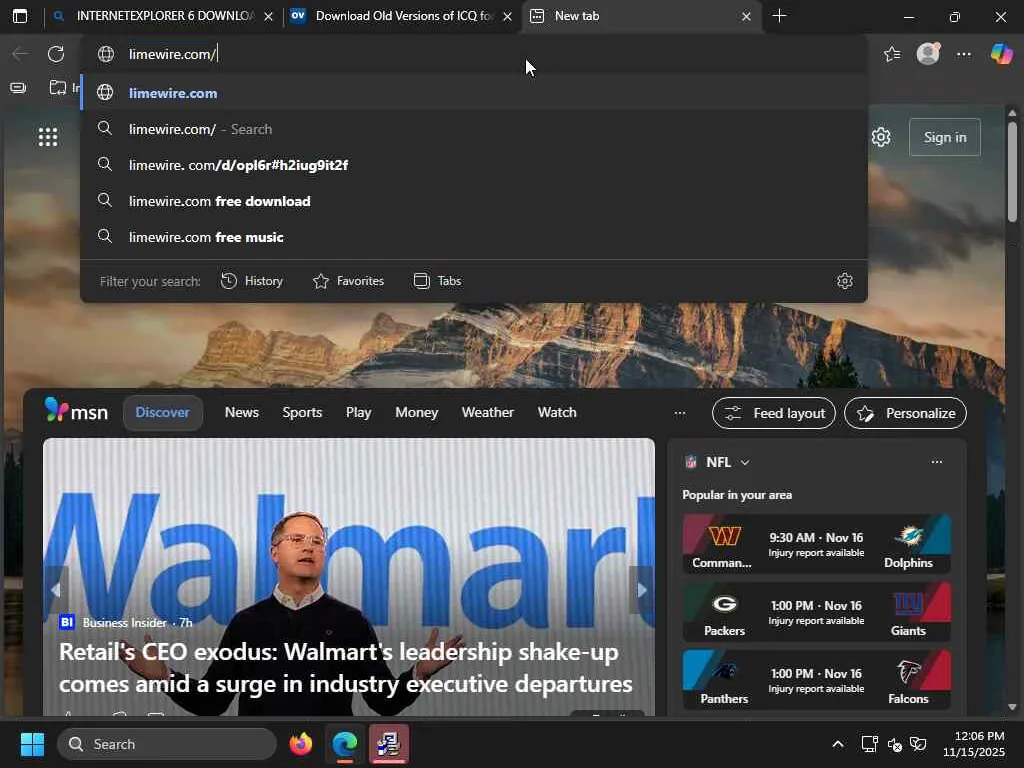Viewport: 1024px width, 768px height.
Task: Open the Panthers vs Falcons game card
Action: 816,680
